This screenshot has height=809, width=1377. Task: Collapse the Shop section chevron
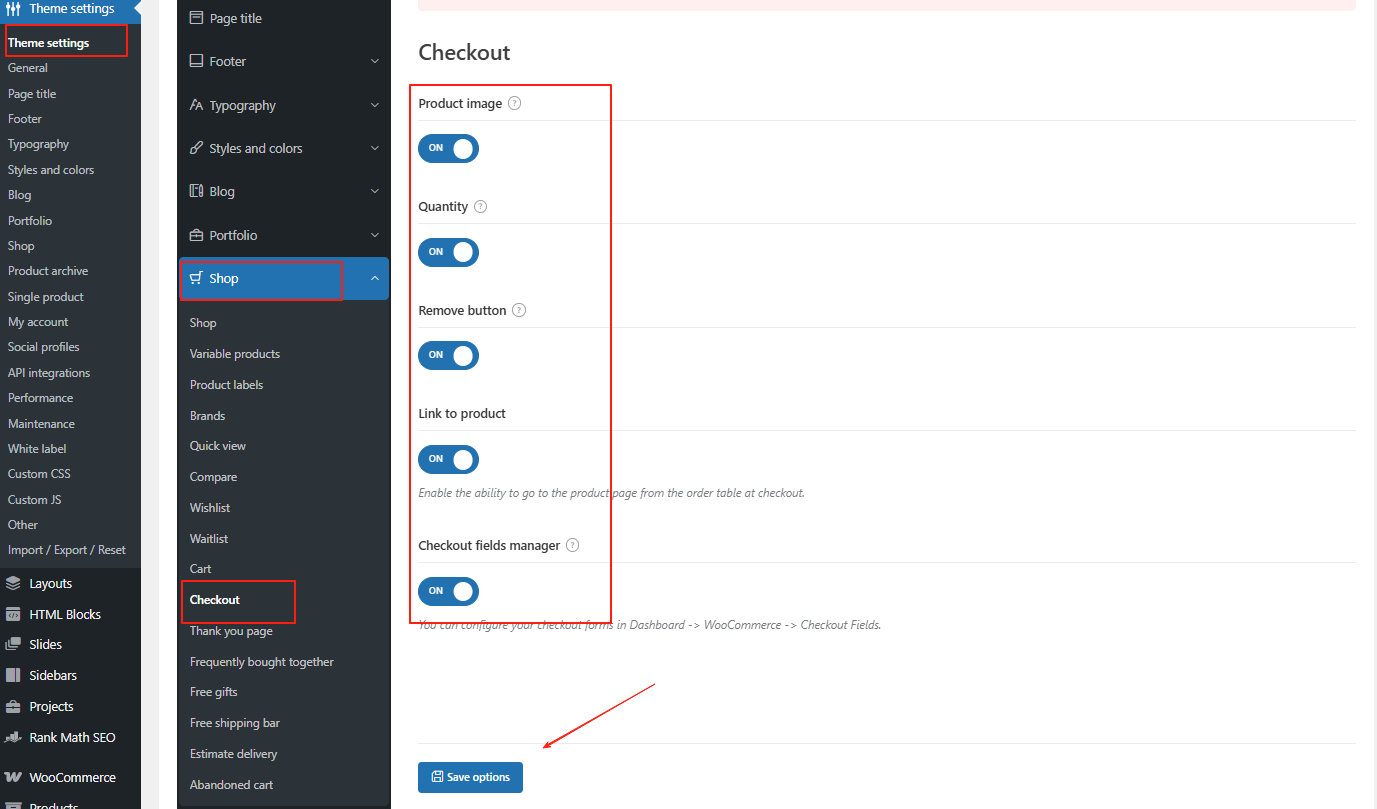tap(376, 279)
